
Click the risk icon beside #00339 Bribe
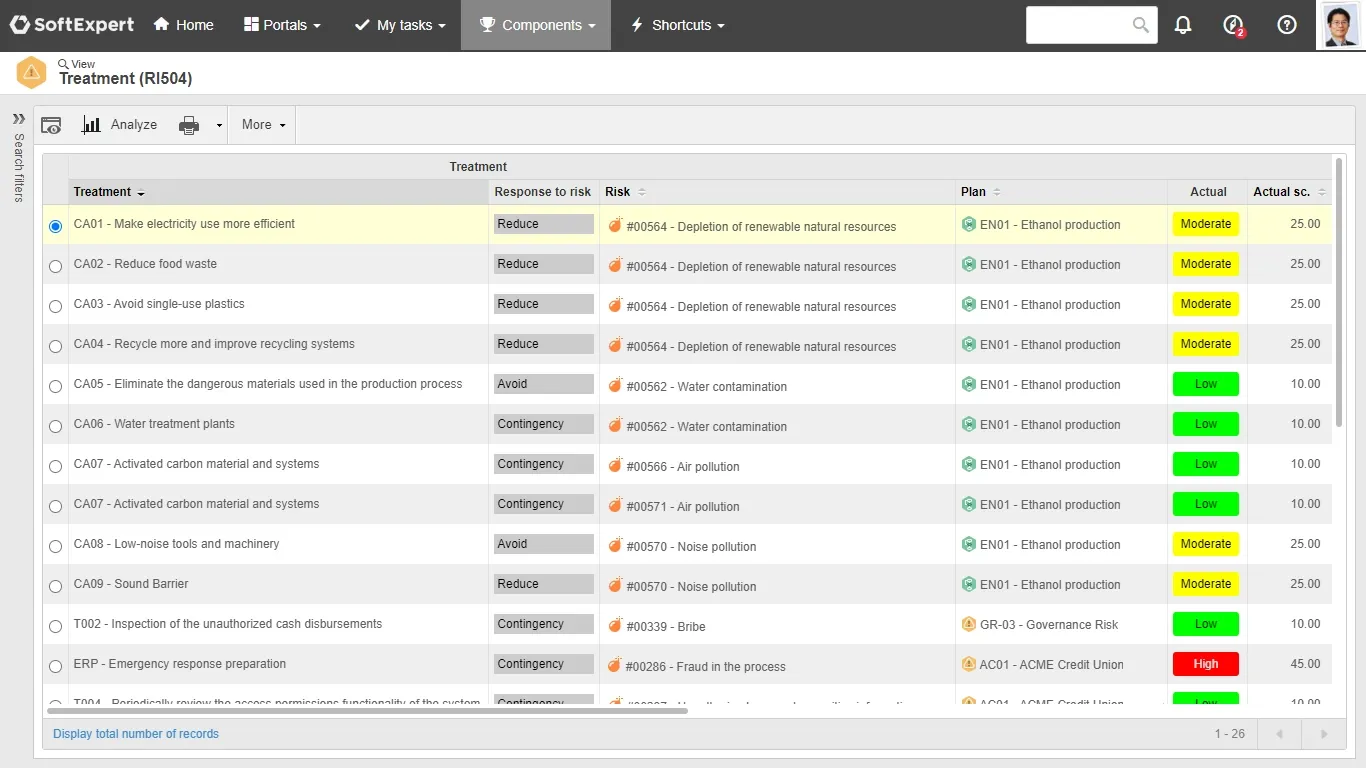click(x=615, y=624)
